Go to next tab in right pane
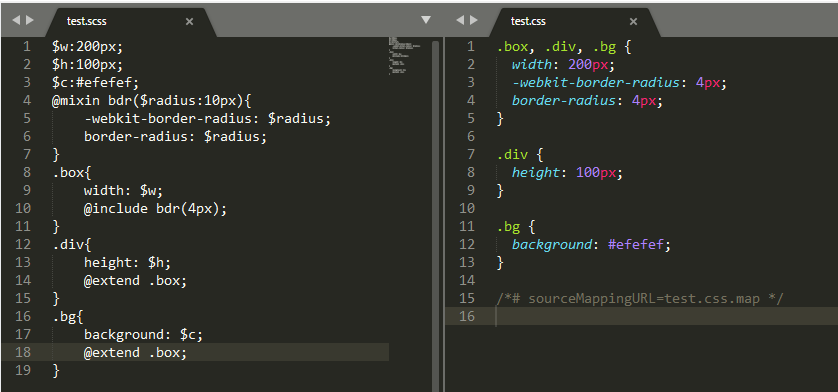Image resolution: width=838 pixels, height=392 pixels. click(x=474, y=20)
